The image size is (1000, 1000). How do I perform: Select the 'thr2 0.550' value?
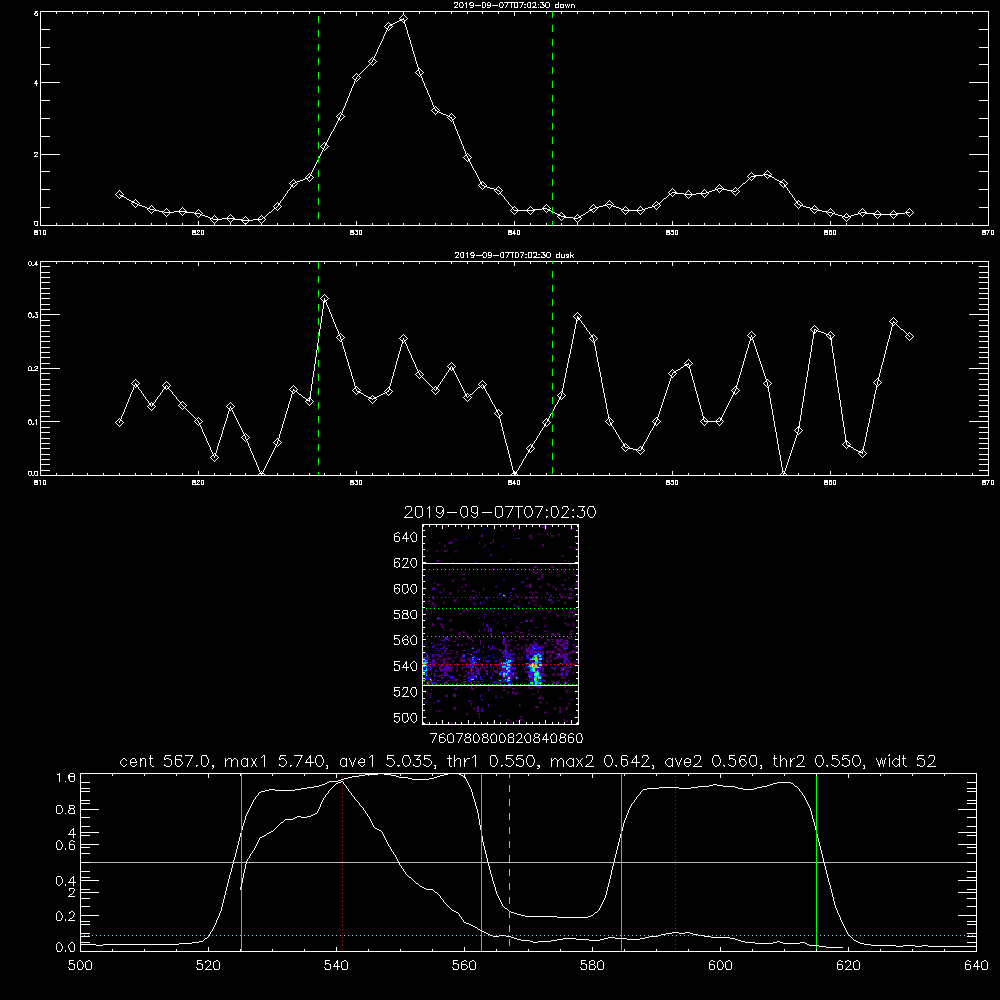point(818,761)
